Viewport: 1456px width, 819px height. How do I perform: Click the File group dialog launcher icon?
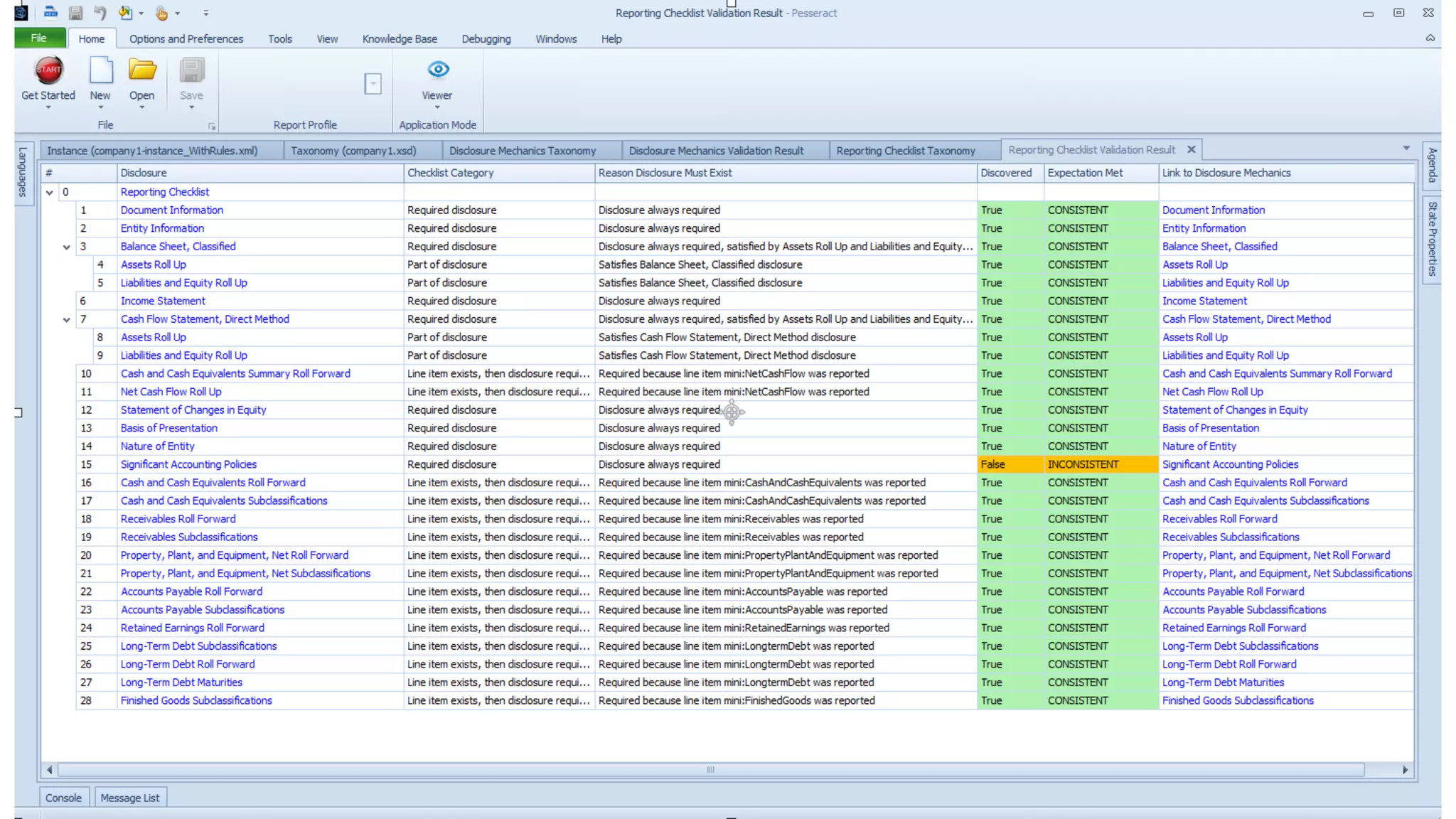(x=212, y=127)
